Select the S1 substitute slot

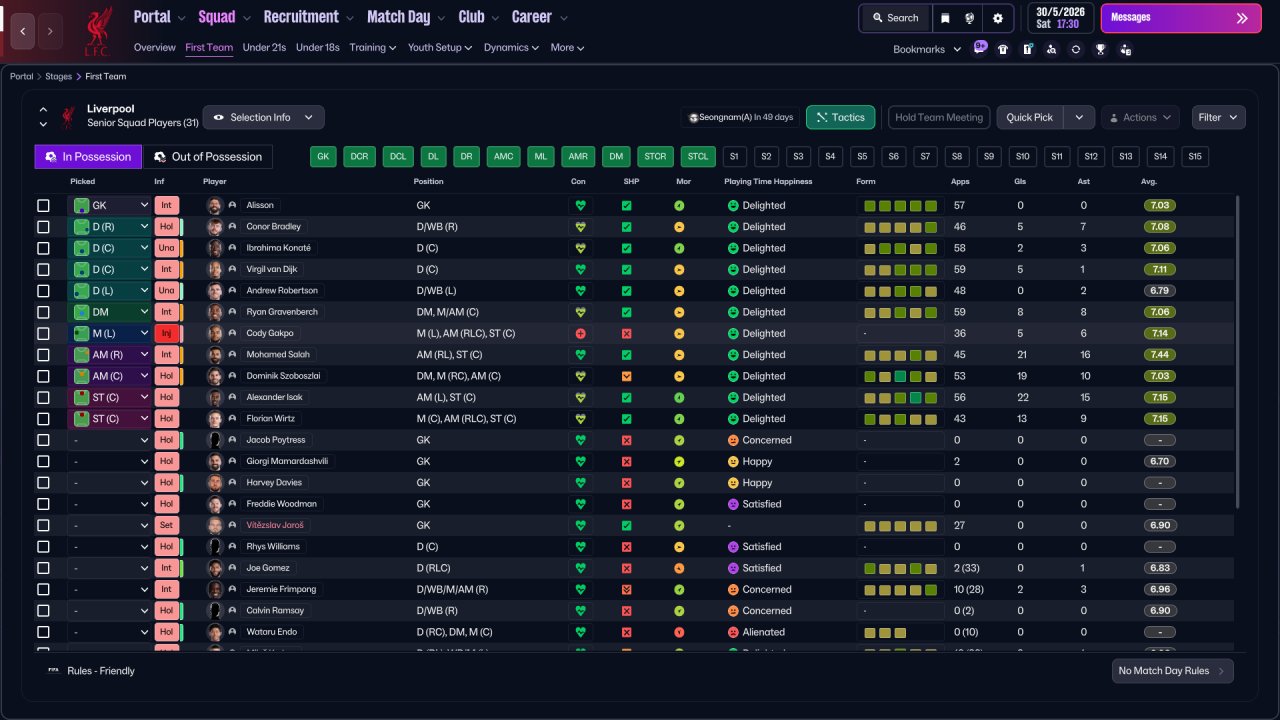734,157
